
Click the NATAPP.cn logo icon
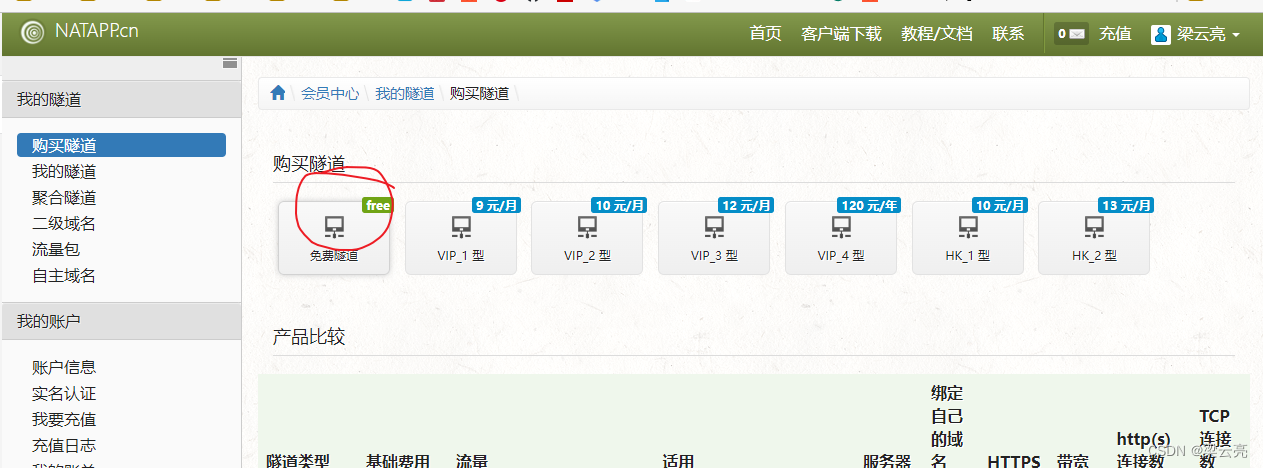click(33, 32)
